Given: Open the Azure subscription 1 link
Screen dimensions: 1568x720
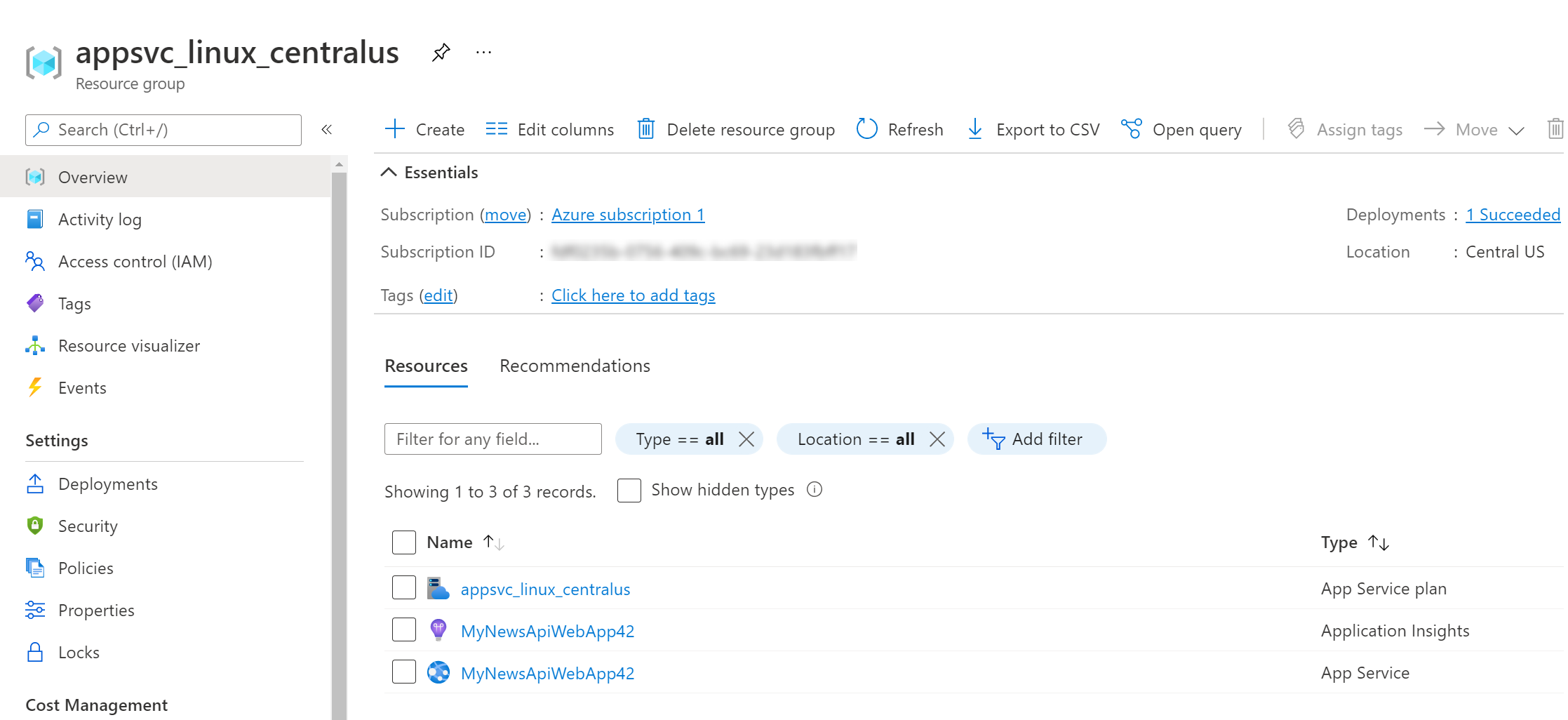Looking at the screenshot, I should [x=628, y=215].
